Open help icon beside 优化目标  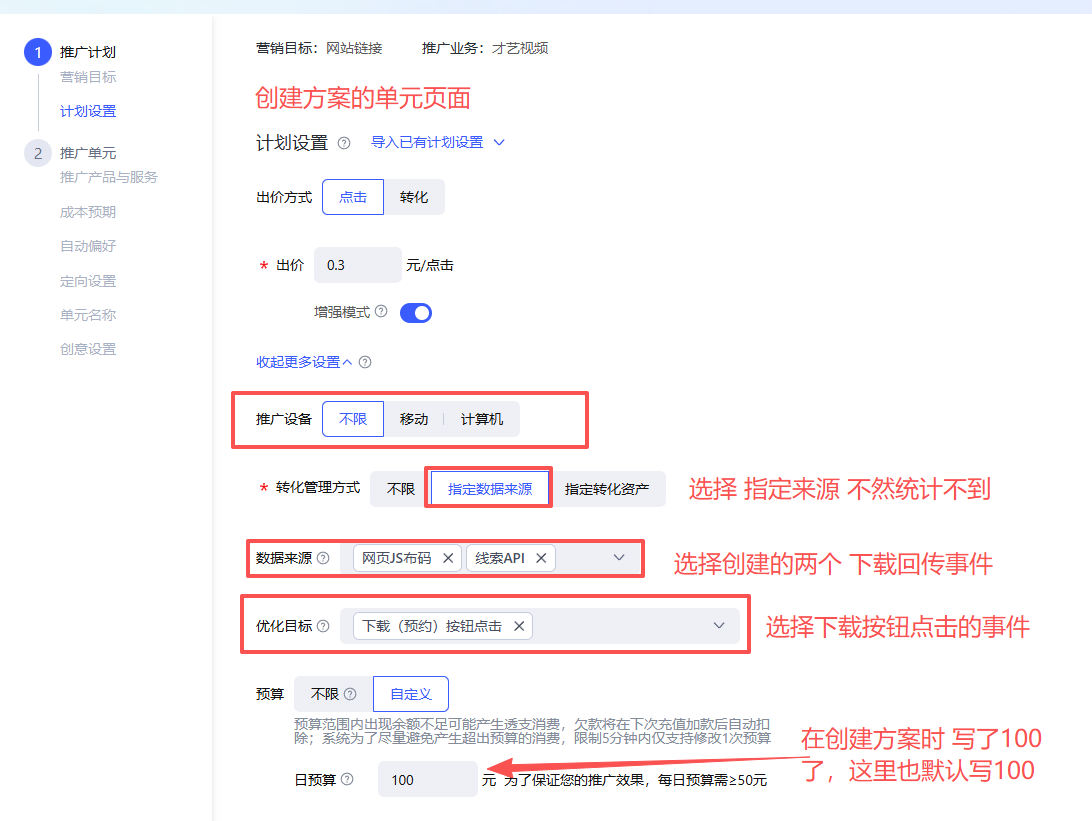click(x=323, y=626)
